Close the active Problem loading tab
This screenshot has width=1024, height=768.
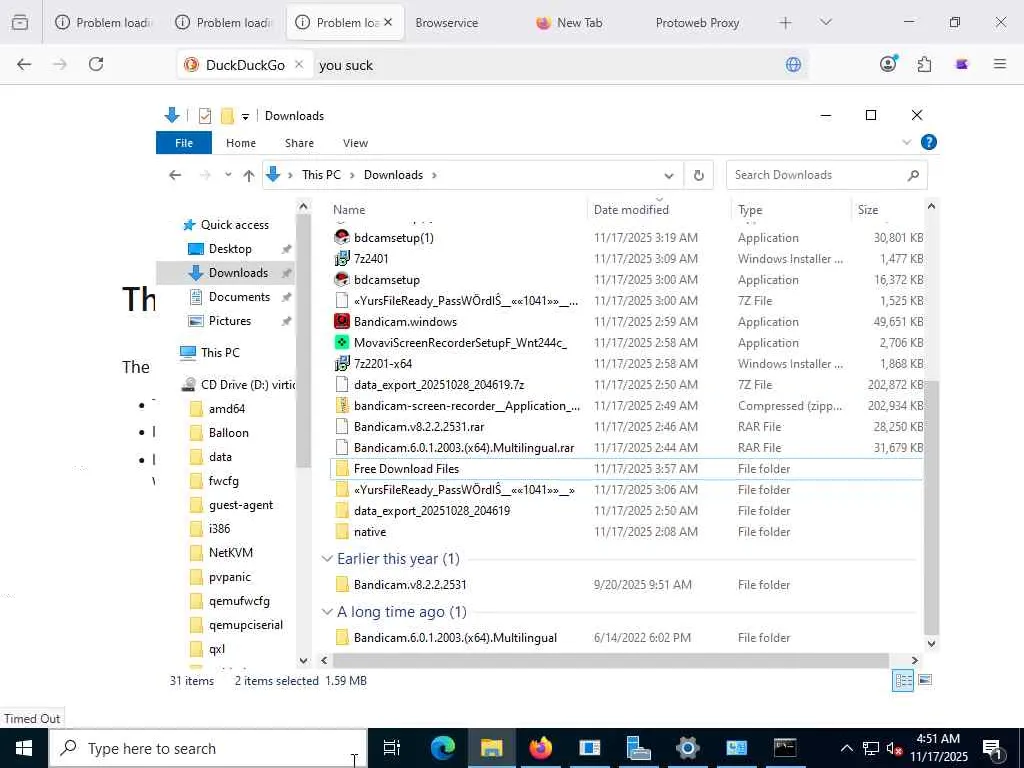388,22
